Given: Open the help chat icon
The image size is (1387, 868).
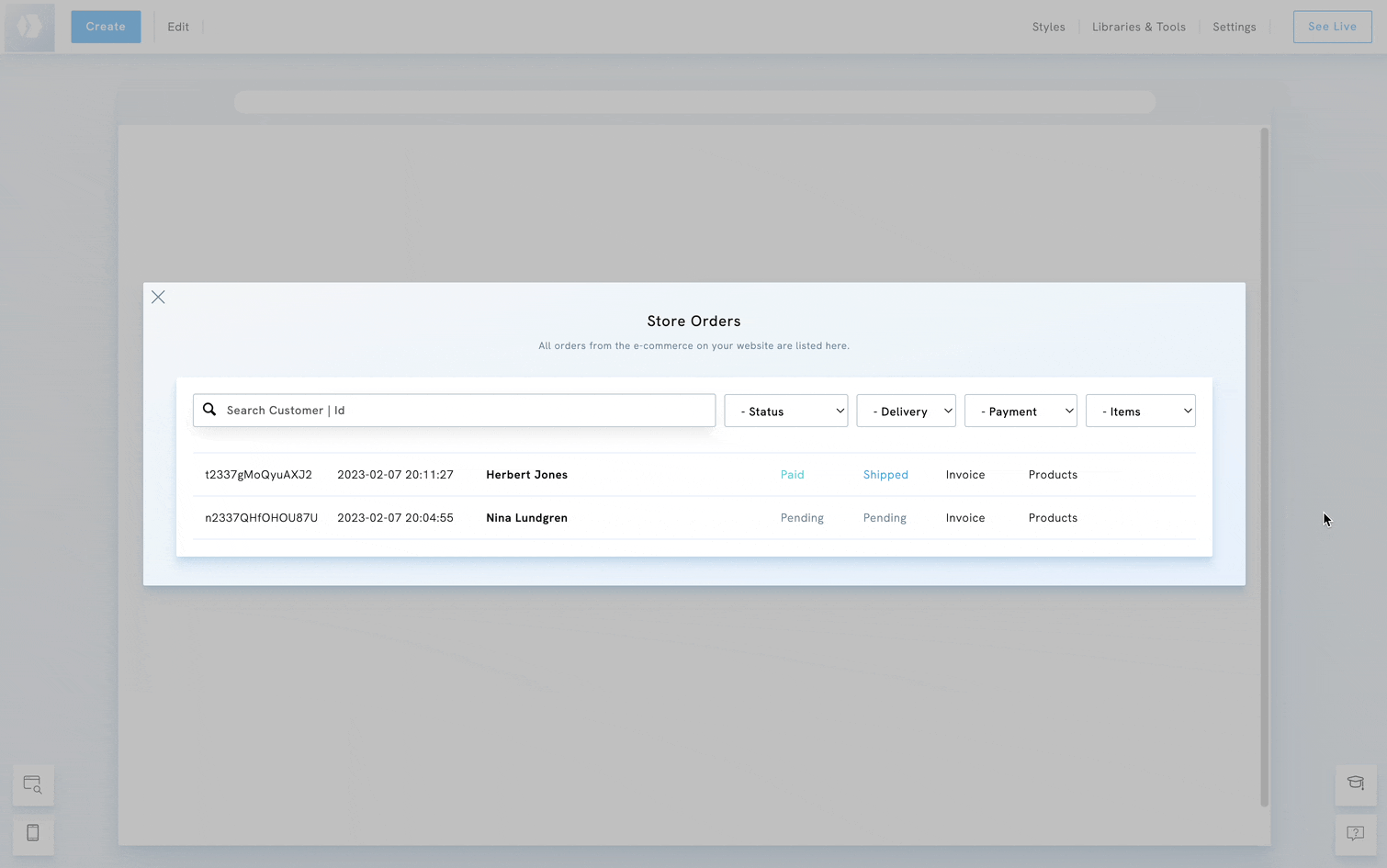Looking at the screenshot, I should [x=1355, y=834].
